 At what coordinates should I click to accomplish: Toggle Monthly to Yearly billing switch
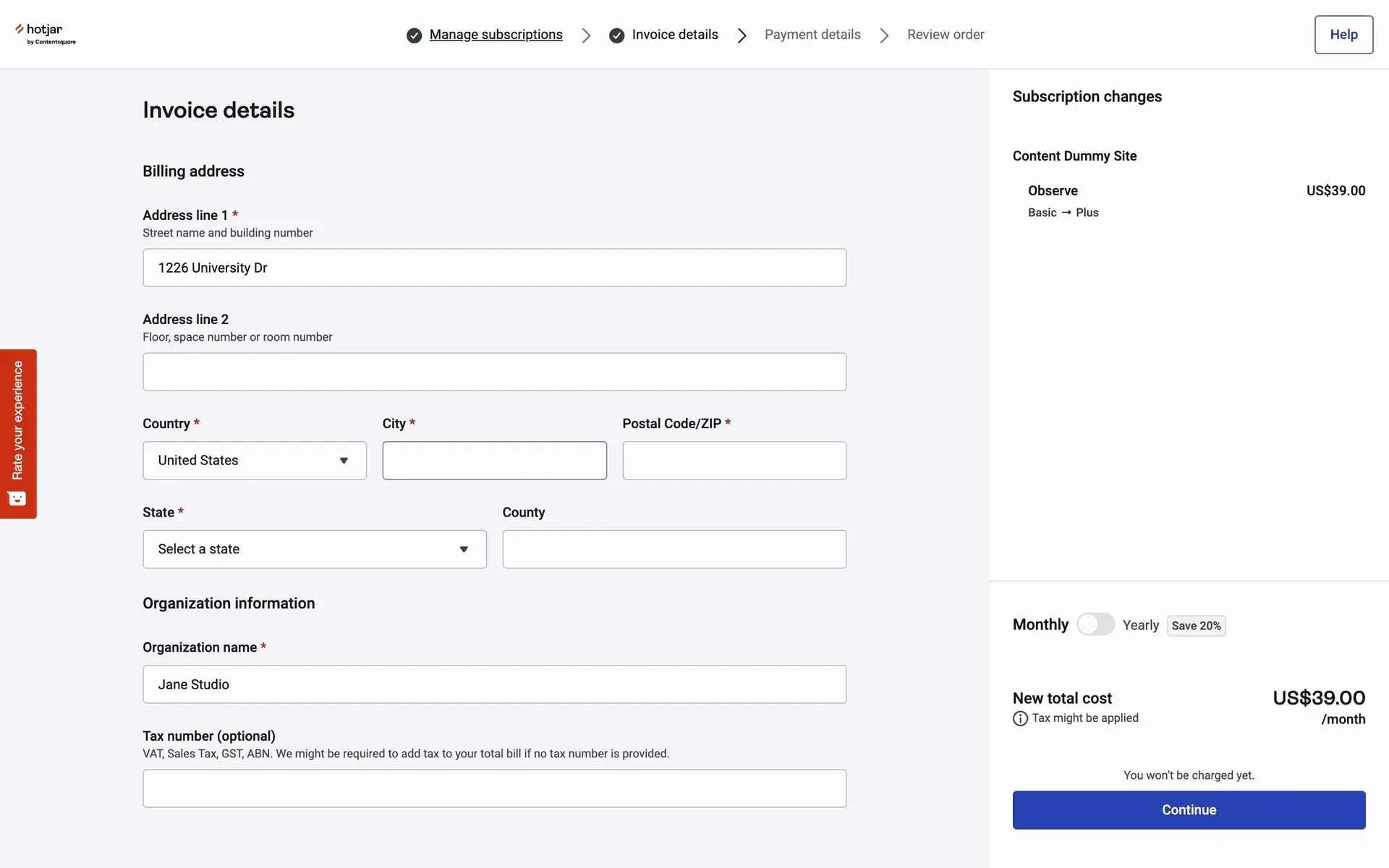pos(1095,624)
